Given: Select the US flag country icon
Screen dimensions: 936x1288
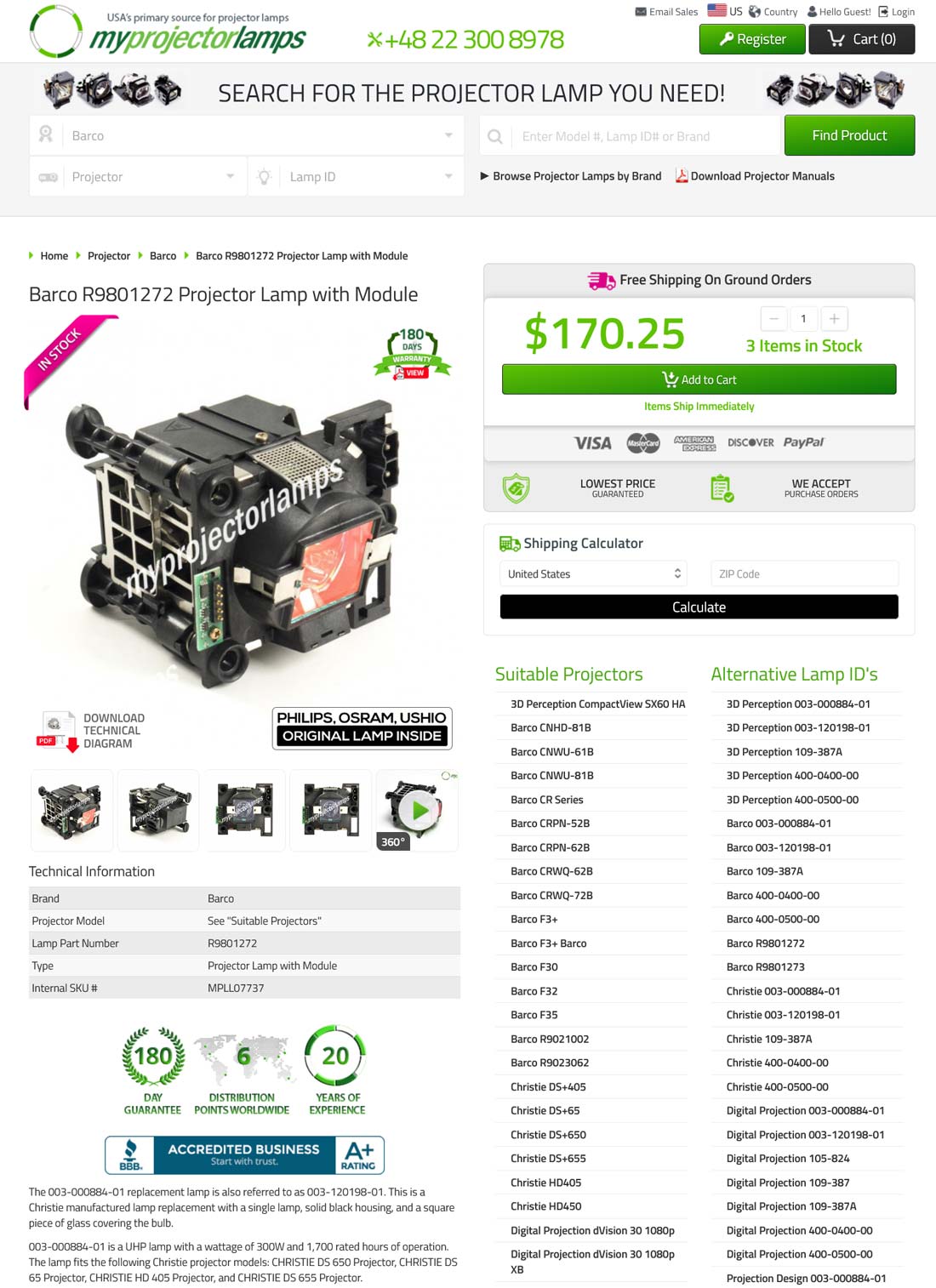Looking at the screenshot, I should pyautogui.click(x=716, y=11).
